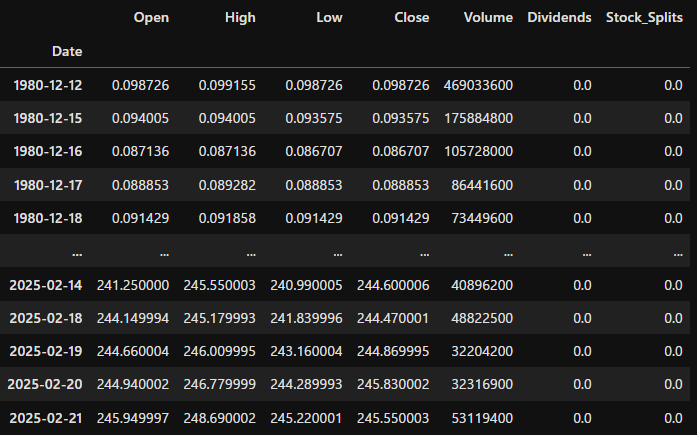Click the High column header
This screenshot has width=697, height=435.
tap(240, 17)
